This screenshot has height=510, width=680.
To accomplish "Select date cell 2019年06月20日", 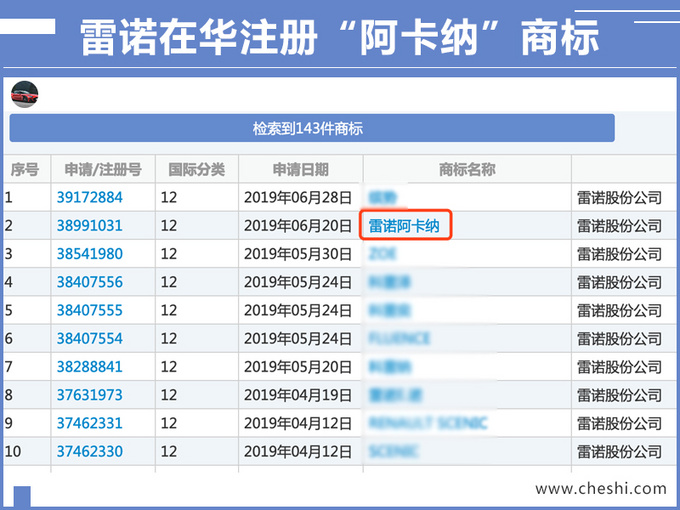I will tap(298, 226).
